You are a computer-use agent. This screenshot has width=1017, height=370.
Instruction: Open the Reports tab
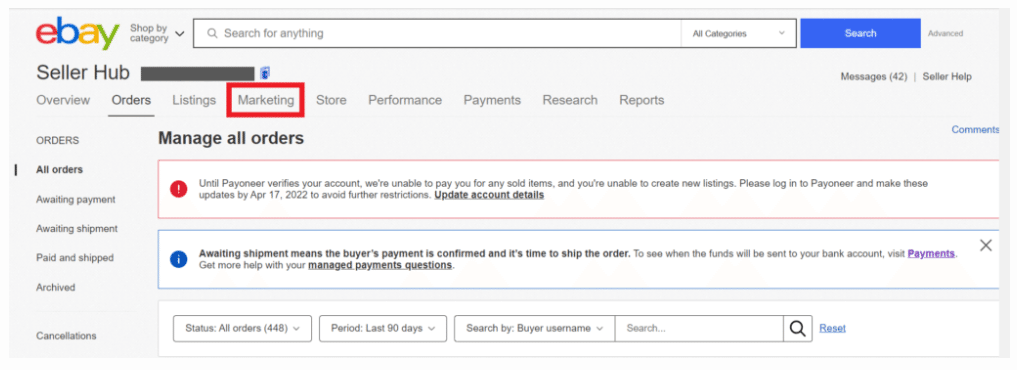point(641,100)
